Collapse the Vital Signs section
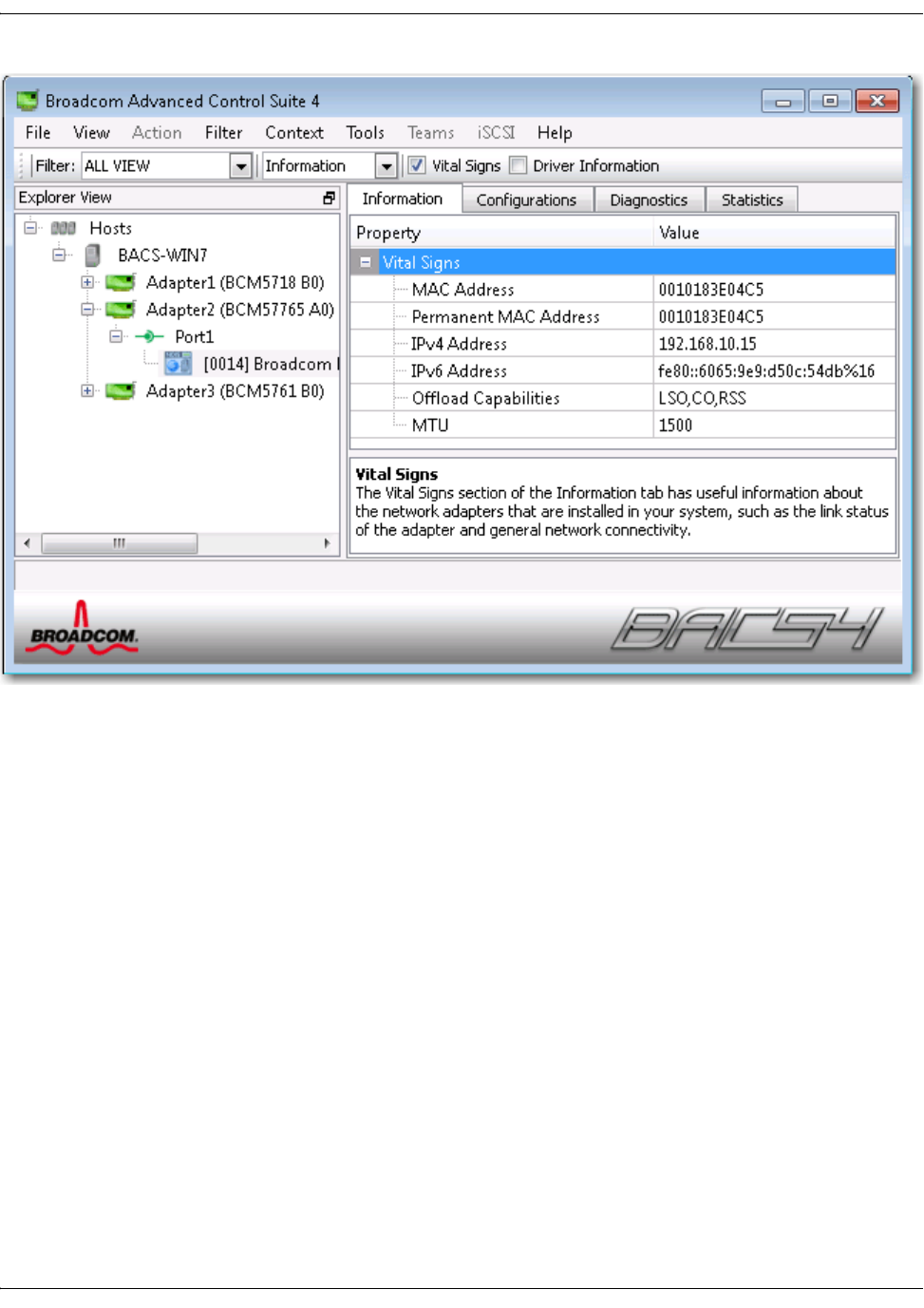 366,263
